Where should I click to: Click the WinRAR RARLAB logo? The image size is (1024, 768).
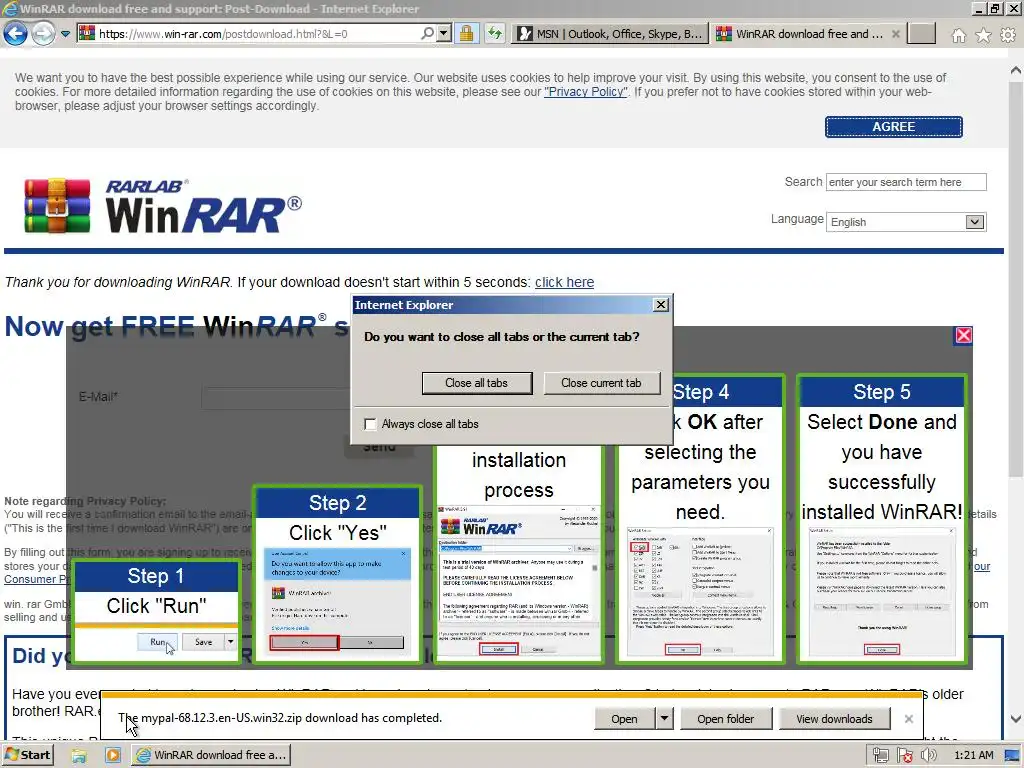point(163,206)
